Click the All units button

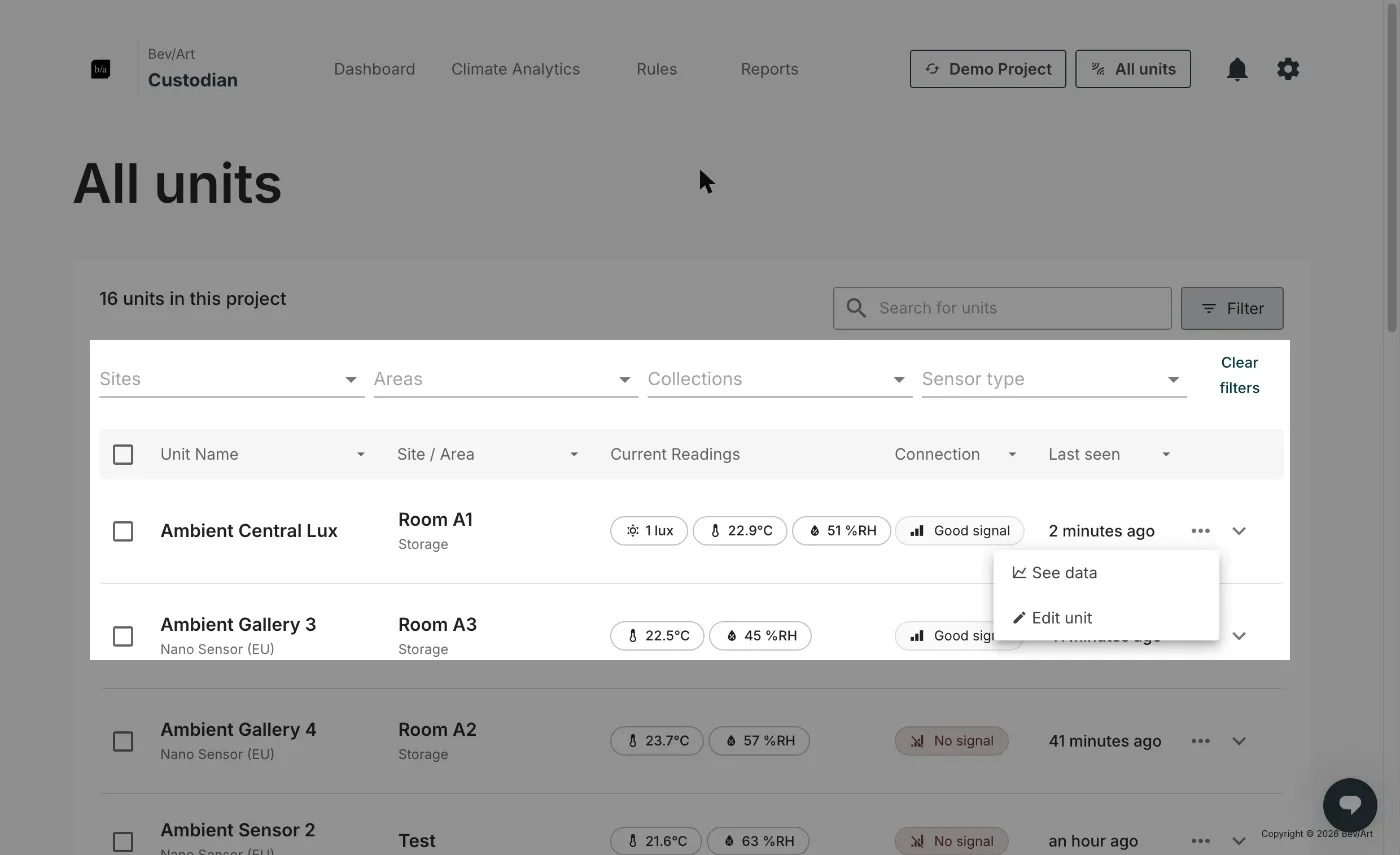pos(1133,69)
